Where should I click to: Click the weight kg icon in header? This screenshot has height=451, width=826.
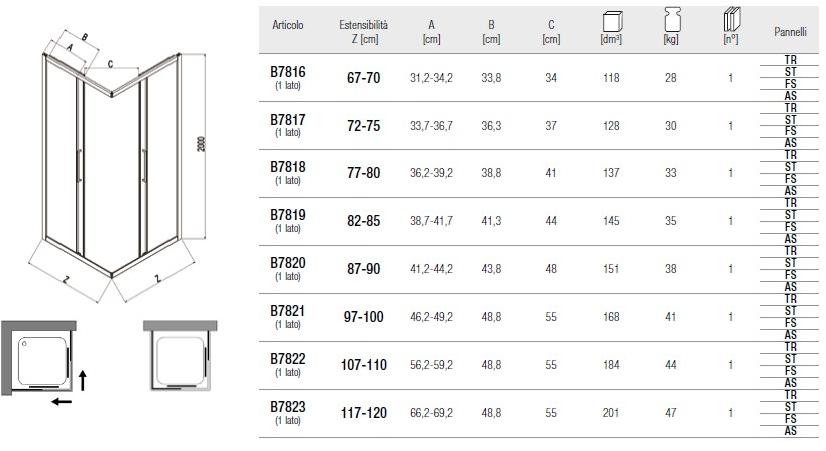coord(671,21)
